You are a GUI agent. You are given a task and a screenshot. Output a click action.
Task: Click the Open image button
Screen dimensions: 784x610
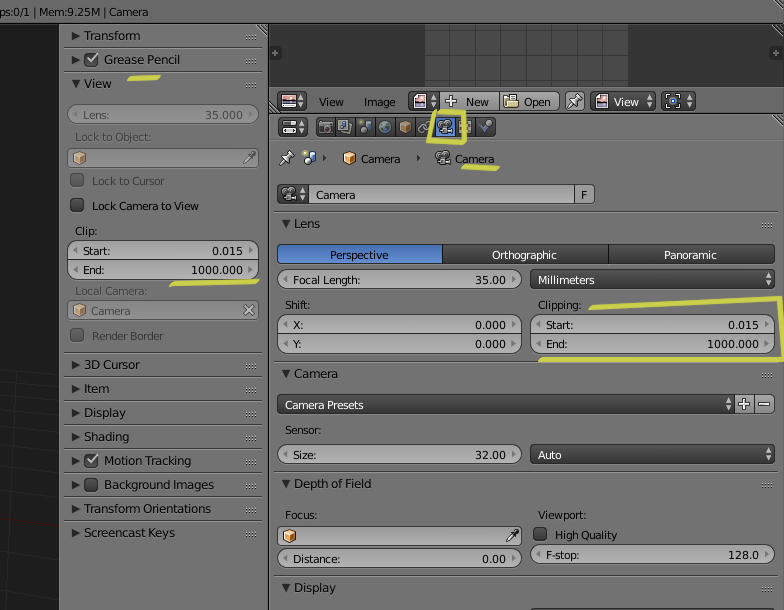(528, 102)
